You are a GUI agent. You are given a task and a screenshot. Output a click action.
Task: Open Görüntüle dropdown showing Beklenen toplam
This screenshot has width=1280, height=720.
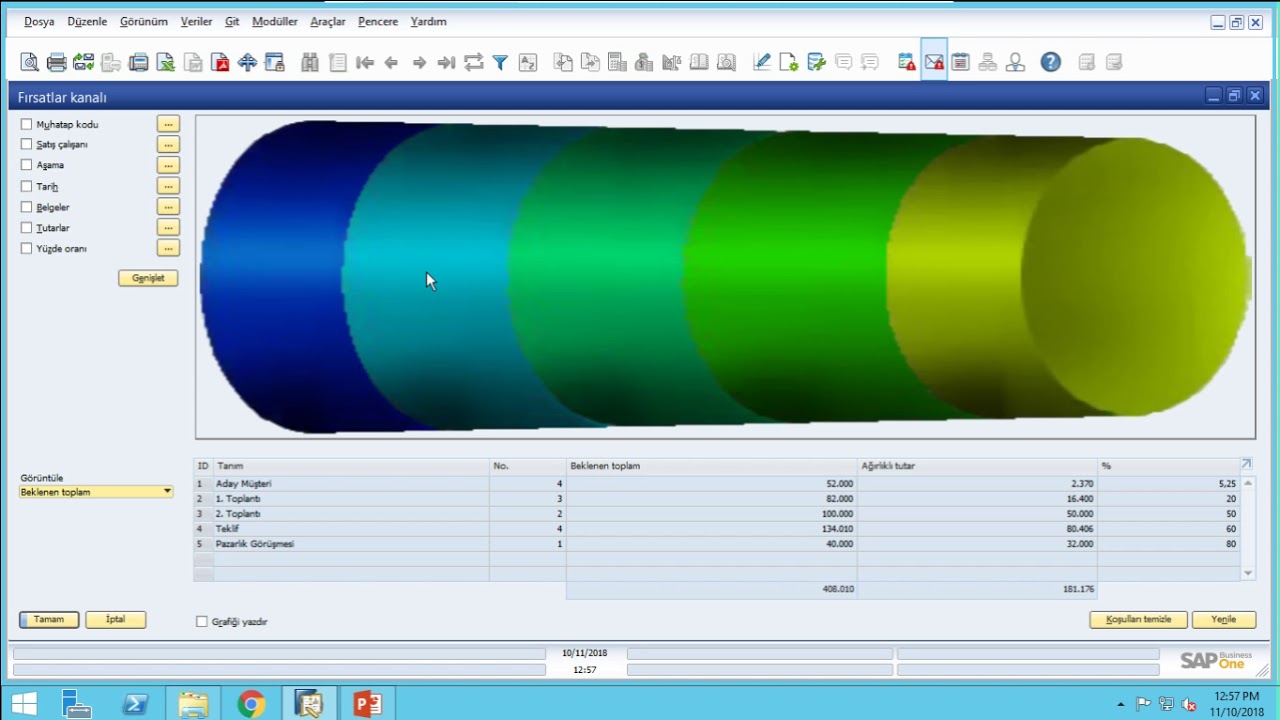[96, 492]
